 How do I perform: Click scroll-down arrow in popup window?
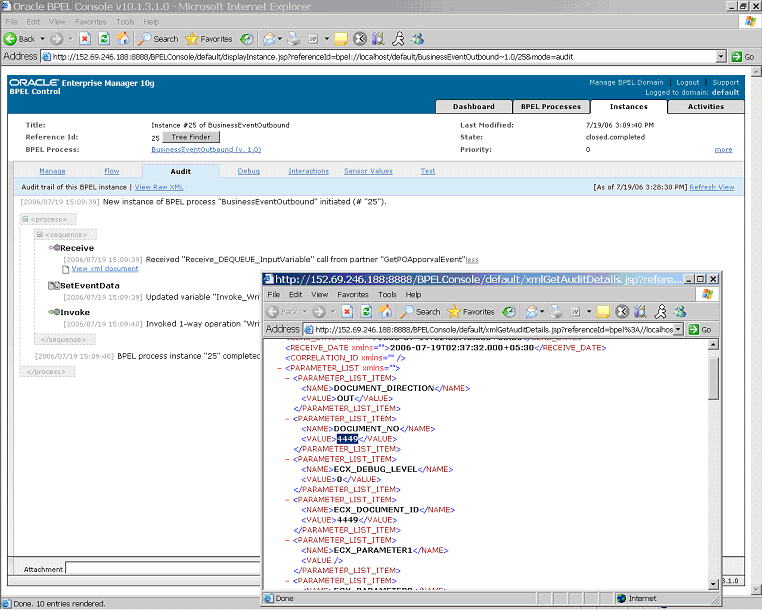click(x=713, y=584)
